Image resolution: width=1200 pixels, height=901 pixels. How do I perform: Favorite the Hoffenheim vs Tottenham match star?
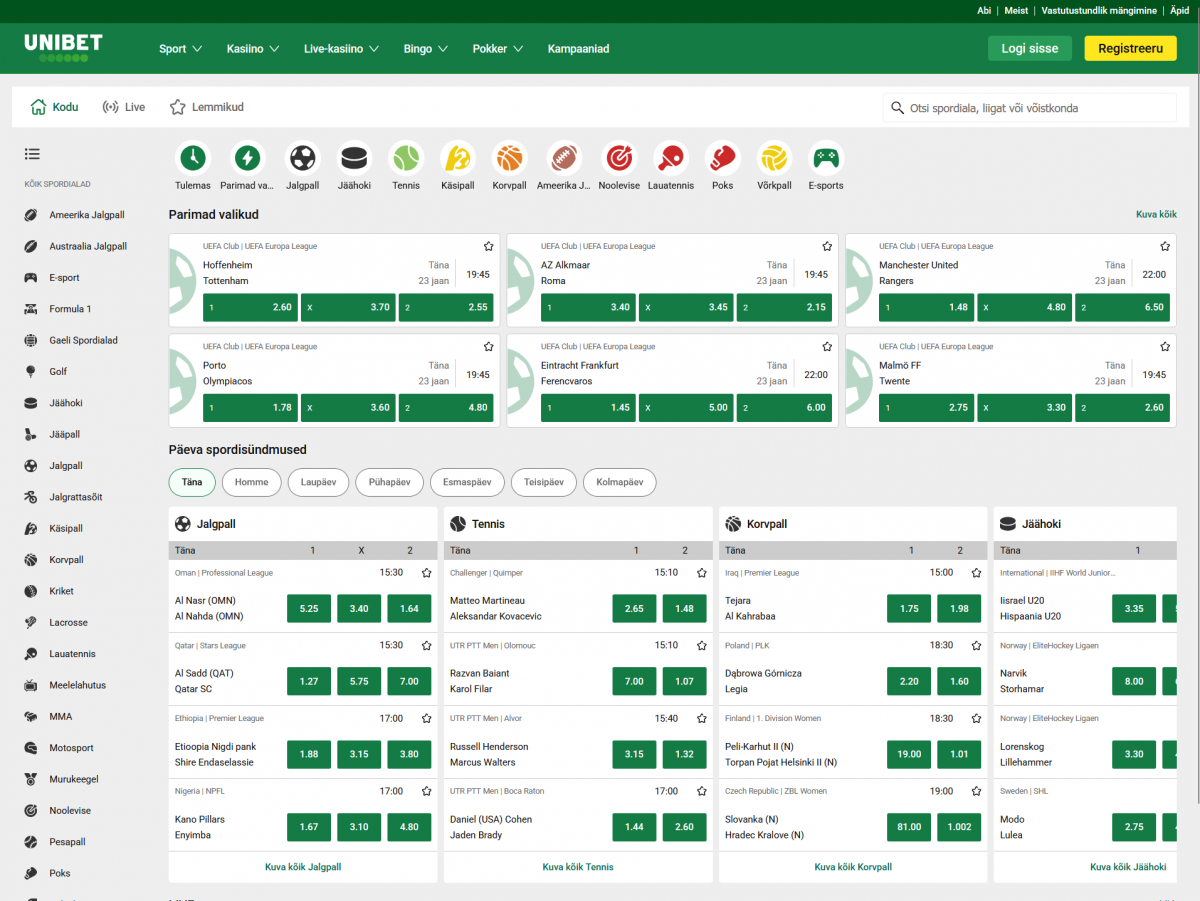489,246
